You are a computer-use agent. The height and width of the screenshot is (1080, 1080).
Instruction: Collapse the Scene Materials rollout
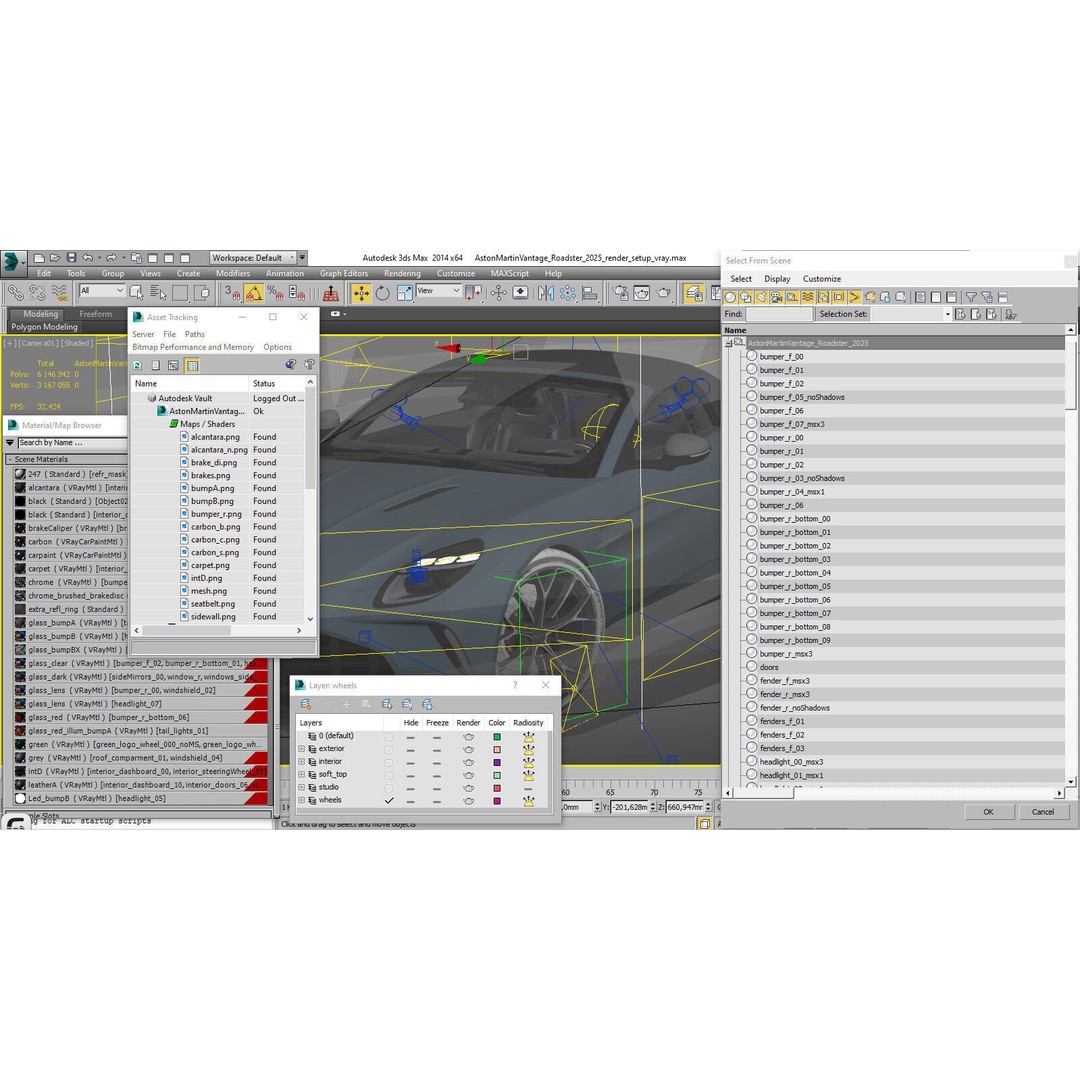point(10,459)
